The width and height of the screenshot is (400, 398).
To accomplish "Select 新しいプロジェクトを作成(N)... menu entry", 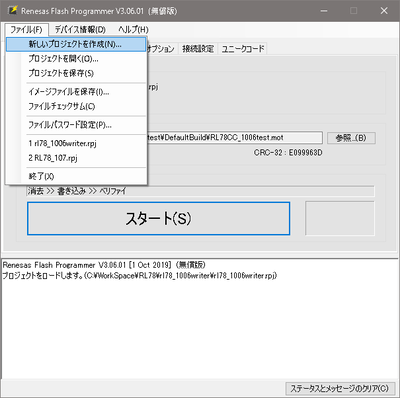I will pyautogui.click(x=76, y=44).
